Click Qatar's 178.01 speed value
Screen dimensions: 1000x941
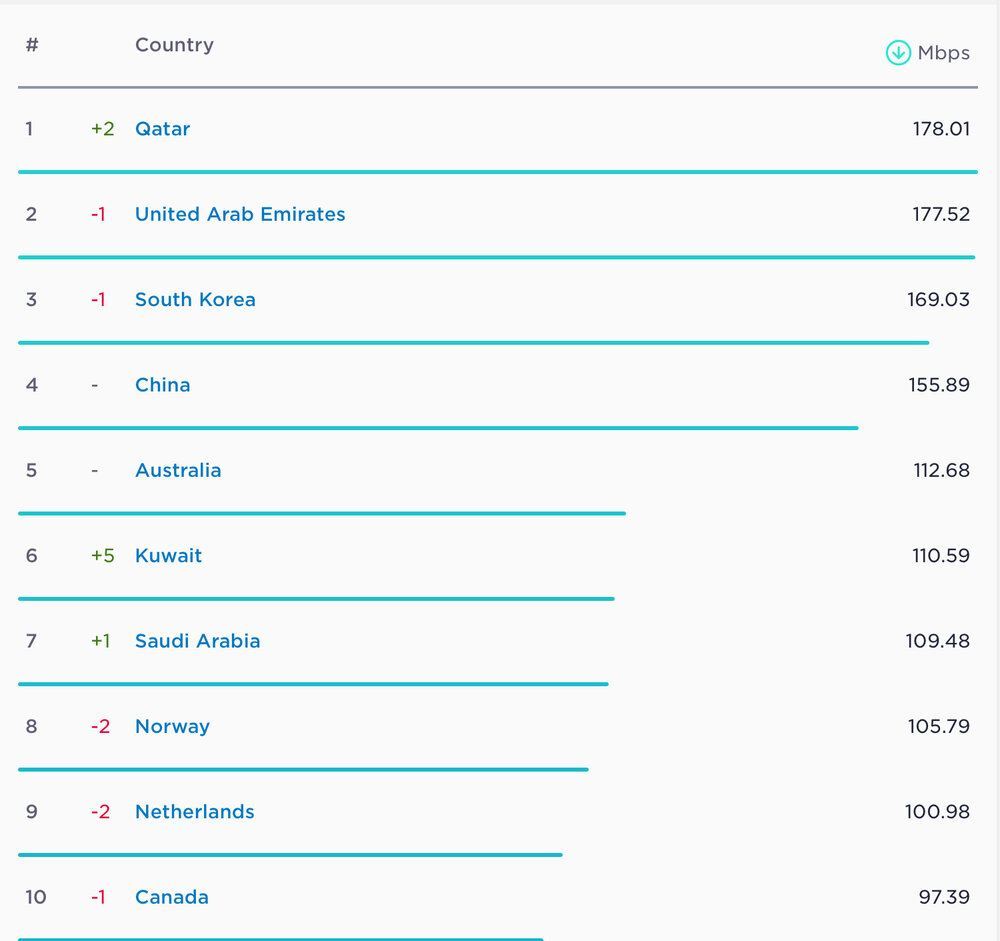coord(940,129)
